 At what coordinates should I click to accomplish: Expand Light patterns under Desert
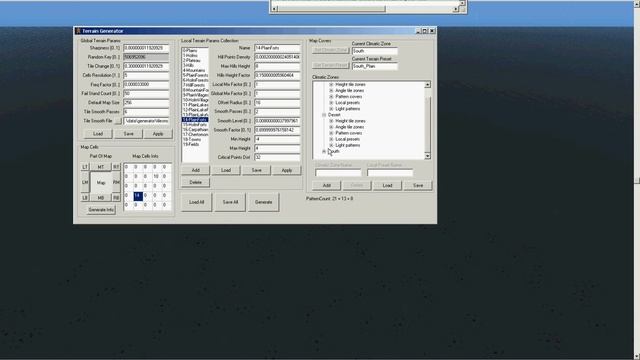331,145
